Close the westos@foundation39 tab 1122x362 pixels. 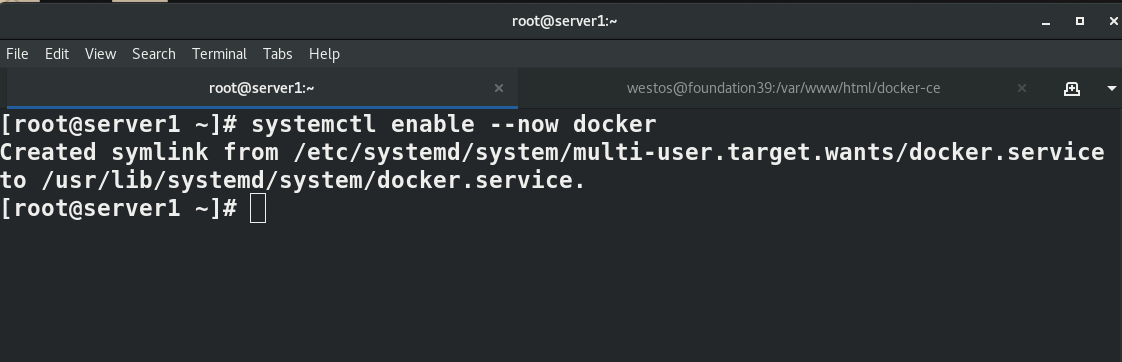coord(1022,88)
